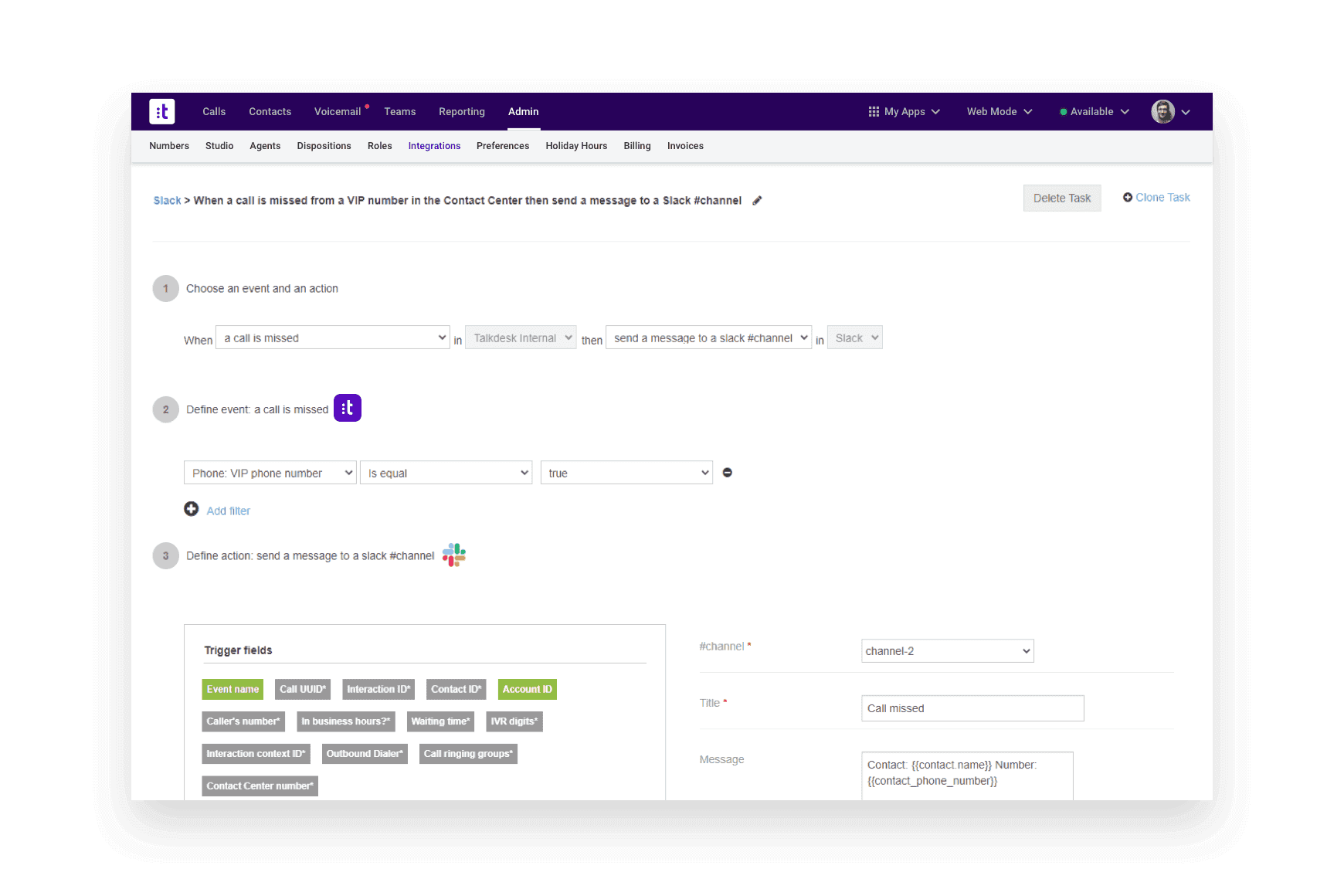Viewport: 1344px width, 896px height.
Task: Select the 'Event name' trigger field chip
Action: tap(232, 689)
